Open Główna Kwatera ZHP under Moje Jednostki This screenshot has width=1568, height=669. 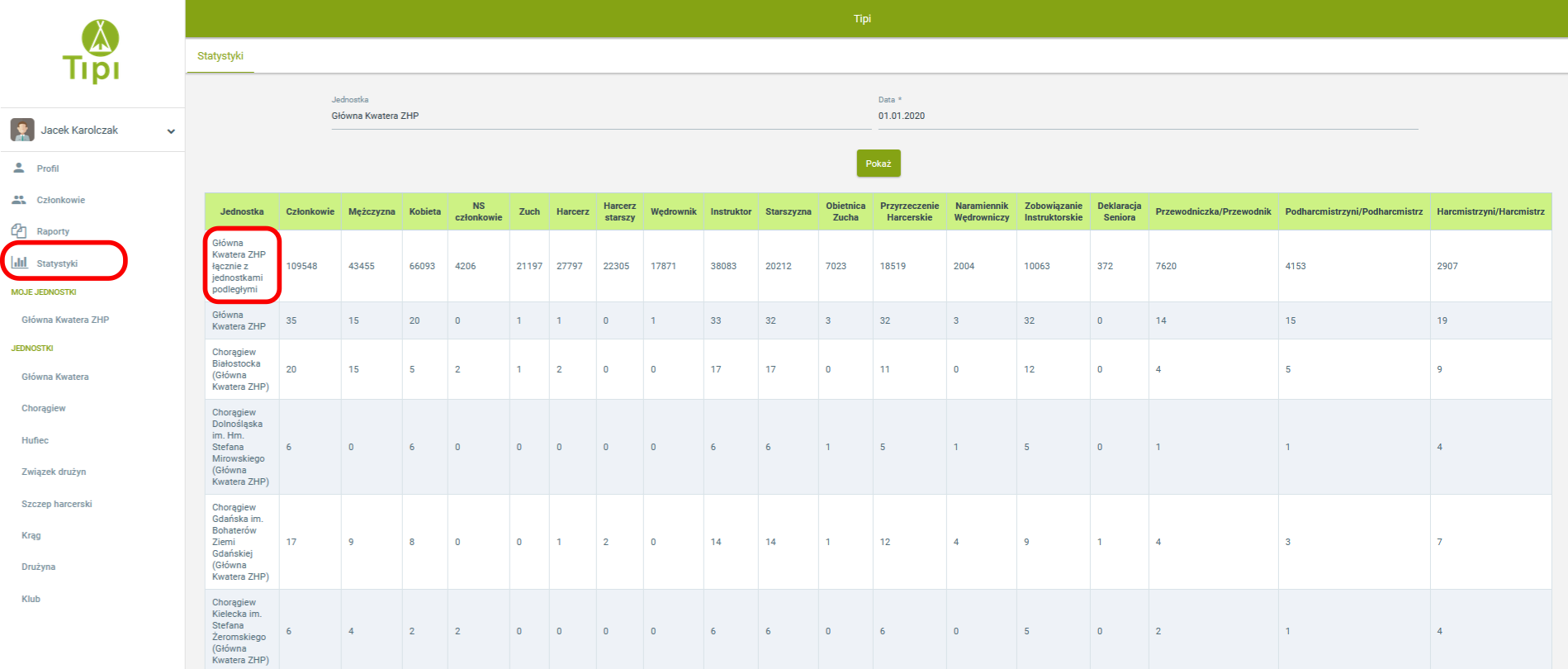tap(65, 320)
